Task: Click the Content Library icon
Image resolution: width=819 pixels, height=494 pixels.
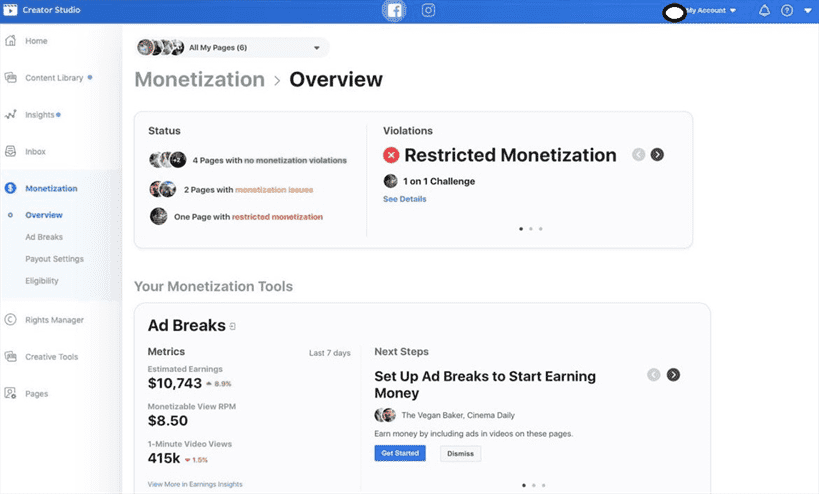Action: [x=10, y=77]
